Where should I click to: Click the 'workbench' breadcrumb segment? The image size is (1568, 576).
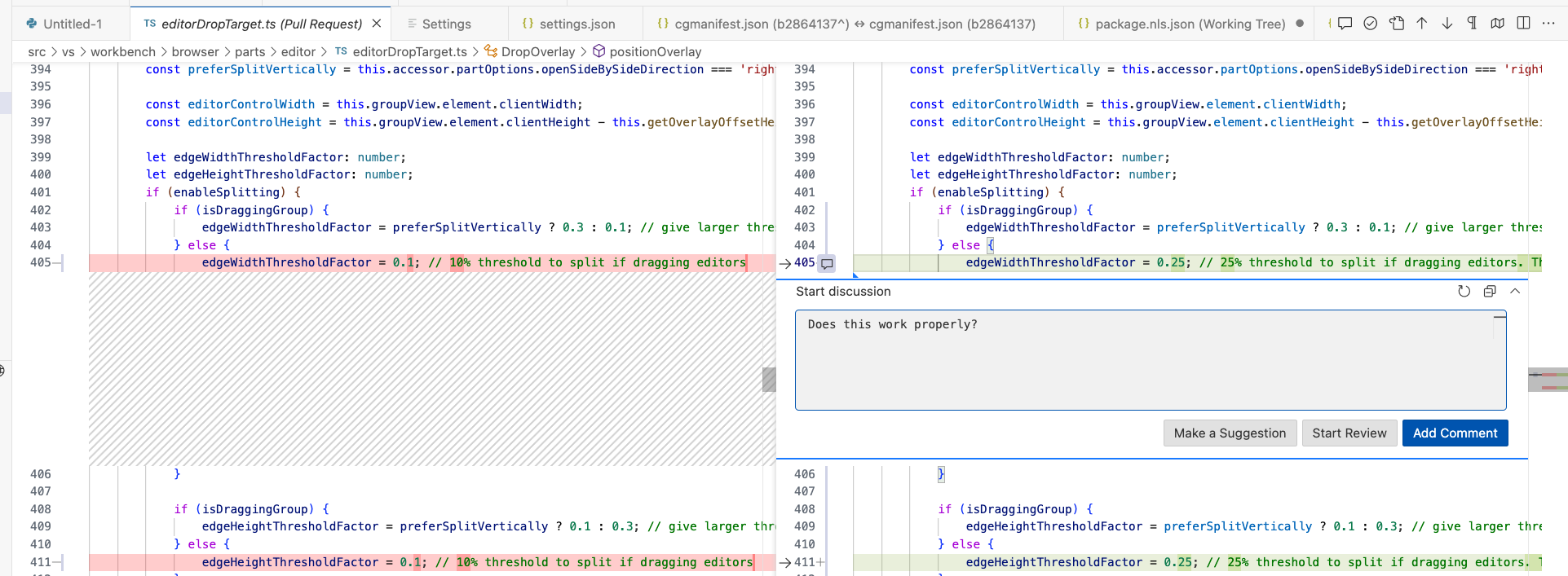123,52
